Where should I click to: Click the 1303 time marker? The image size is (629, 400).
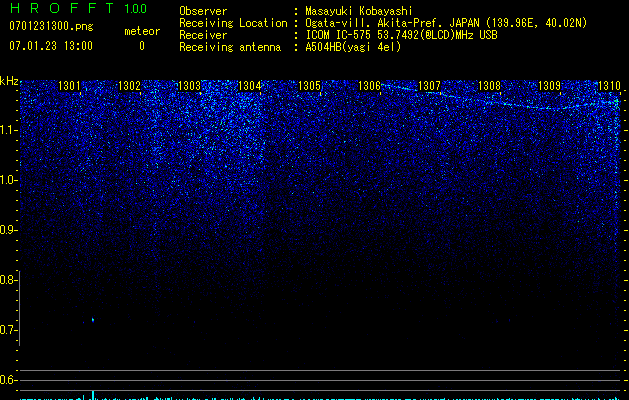coord(189,86)
